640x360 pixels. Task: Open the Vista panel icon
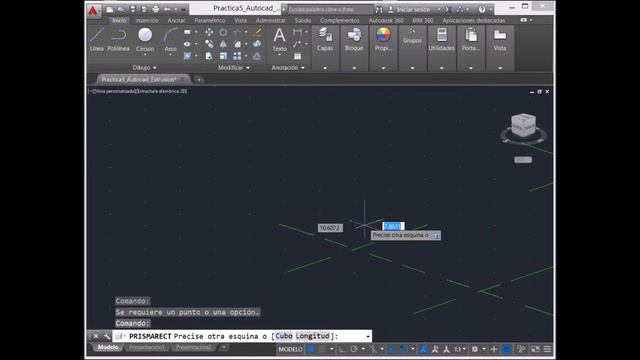point(500,40)
